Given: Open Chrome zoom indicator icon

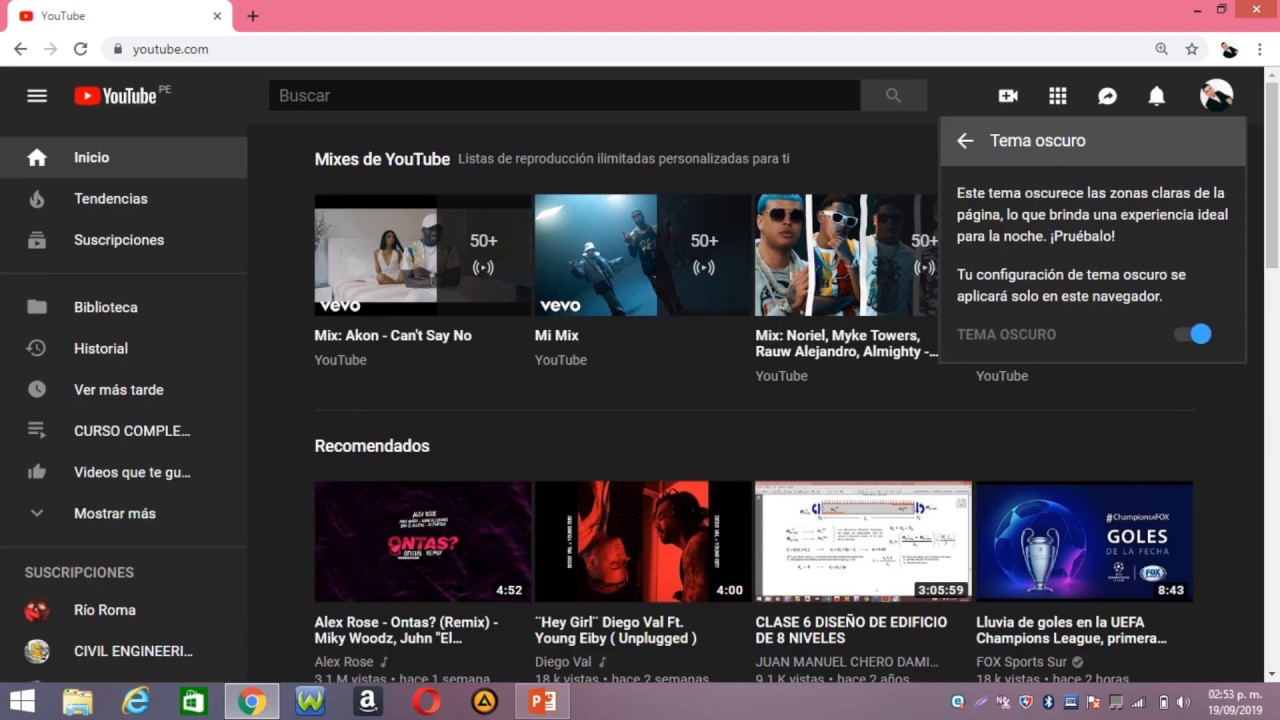Looking at the screenshot, I should (x=1162, y=49).
